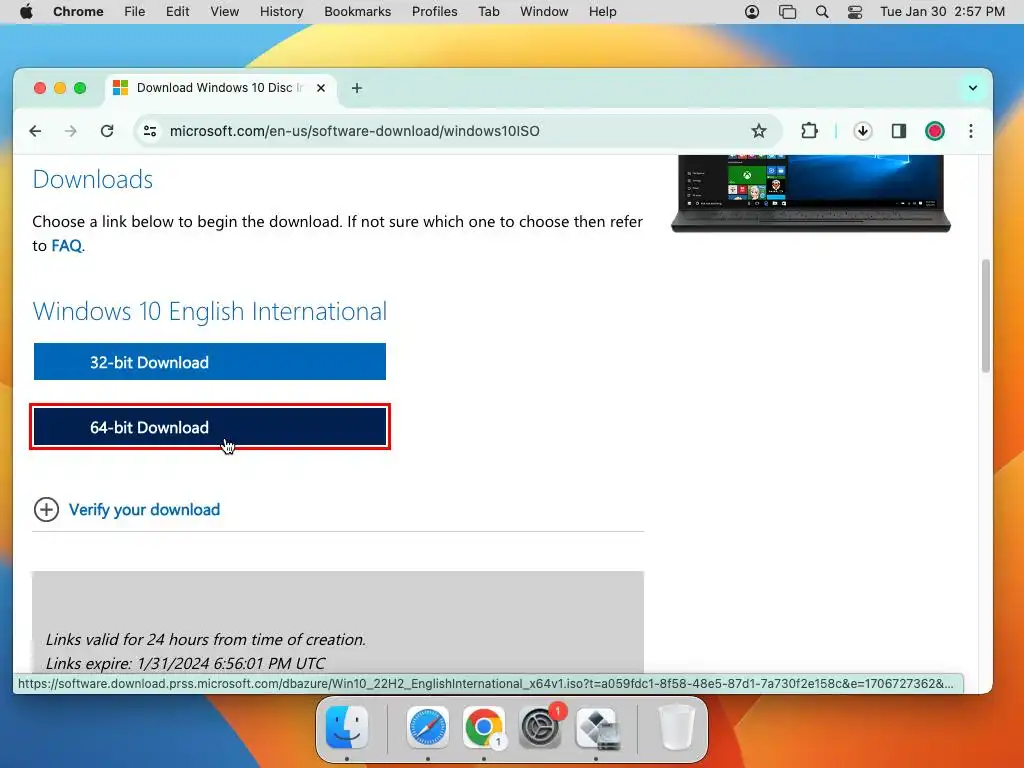Open the Edit menu

(x=178, y=12)
